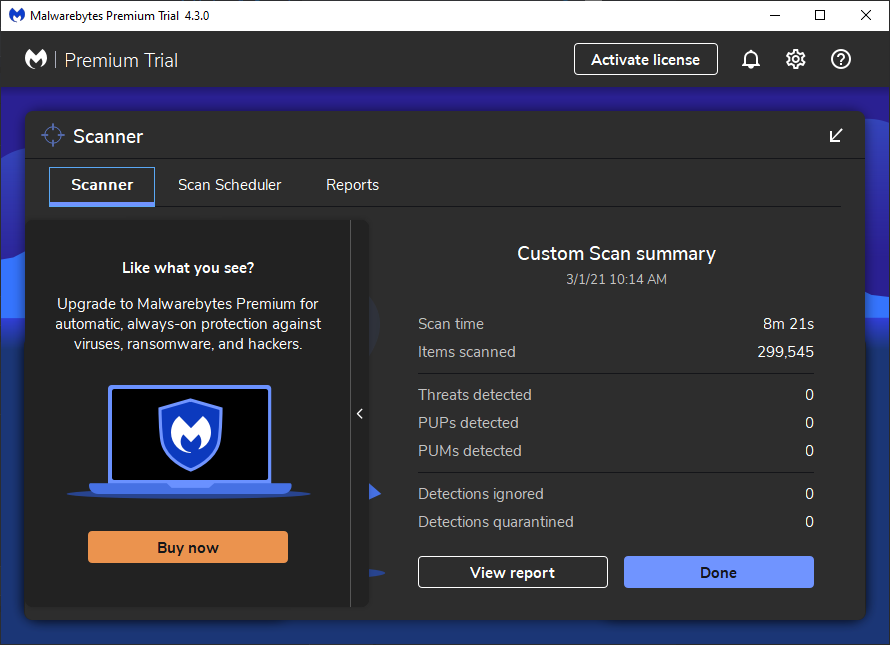Click the Detections ignored label
890x645 pixels.
click(x=481, y=494)
